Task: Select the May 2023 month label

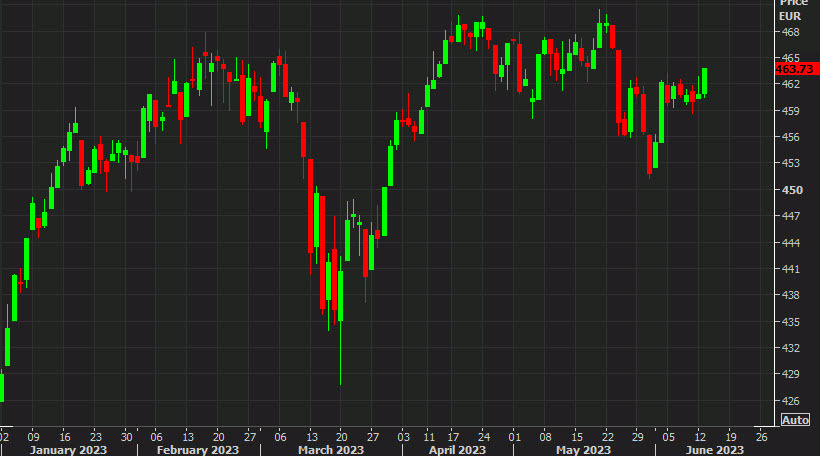Action: point(583,450)
